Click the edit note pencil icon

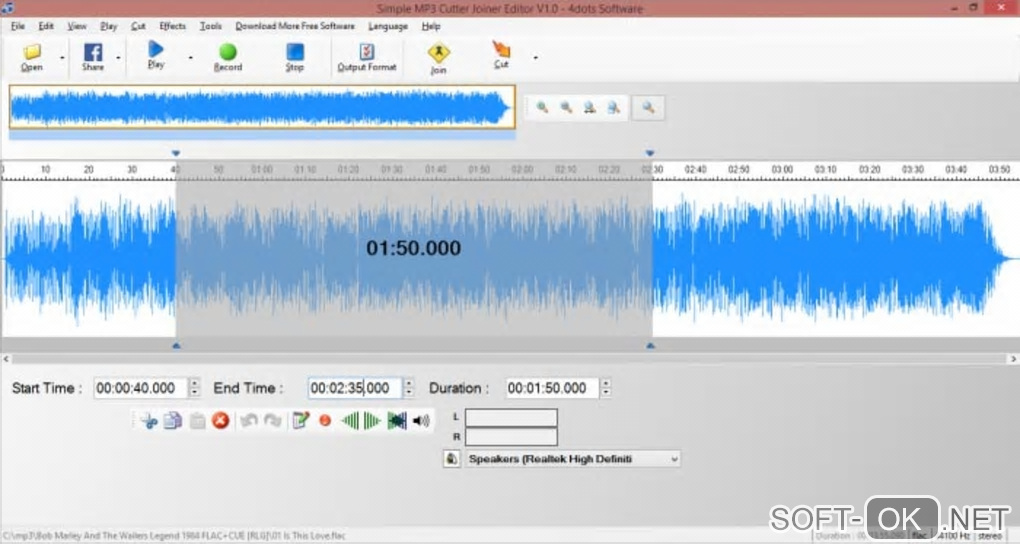coord(301,421)
